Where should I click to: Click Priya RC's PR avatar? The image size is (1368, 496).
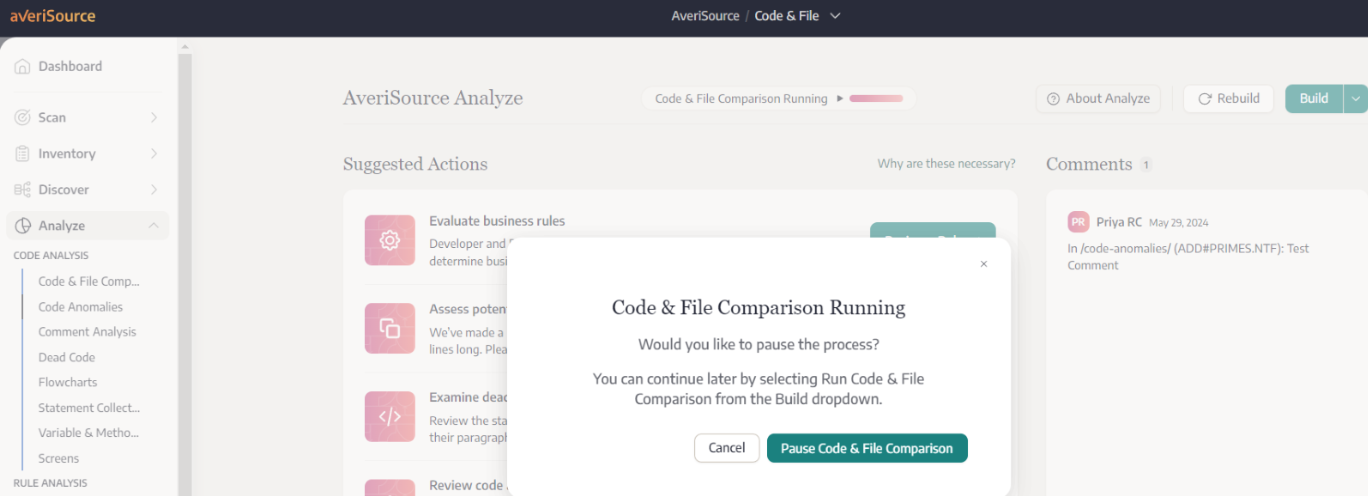click(1078, 222)
